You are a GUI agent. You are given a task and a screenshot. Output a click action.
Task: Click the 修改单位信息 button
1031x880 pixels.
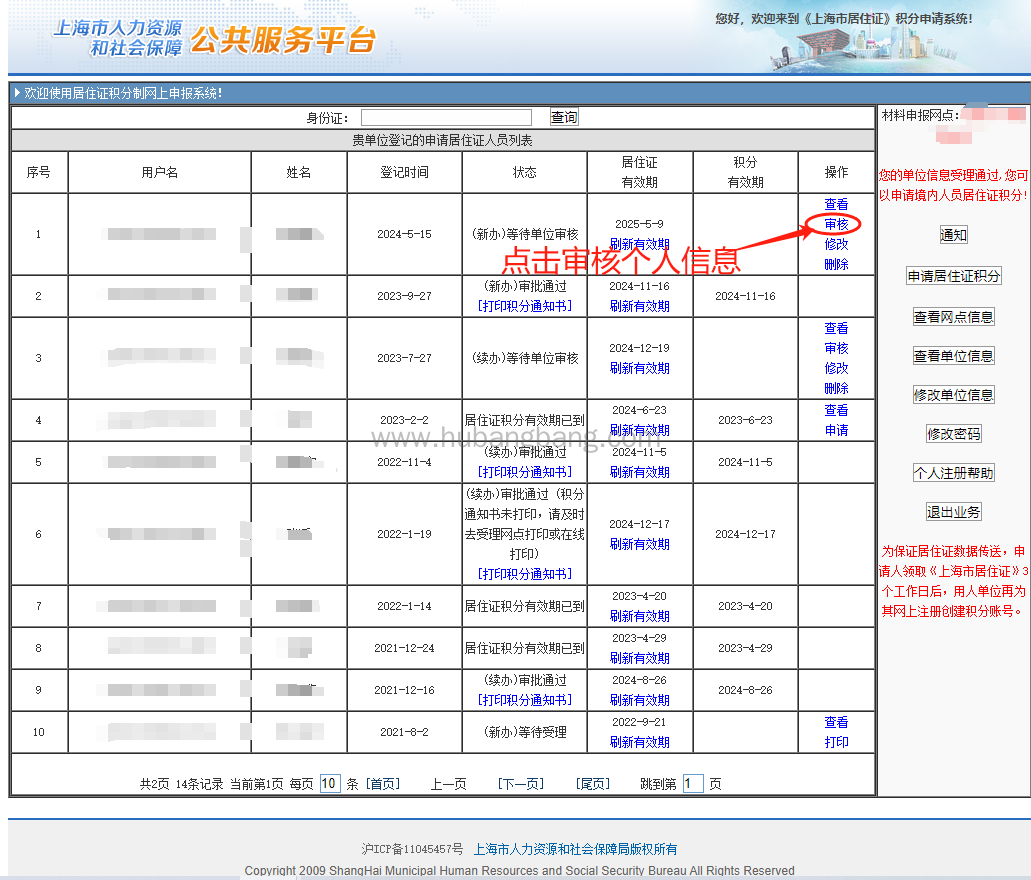coord(953,394)
